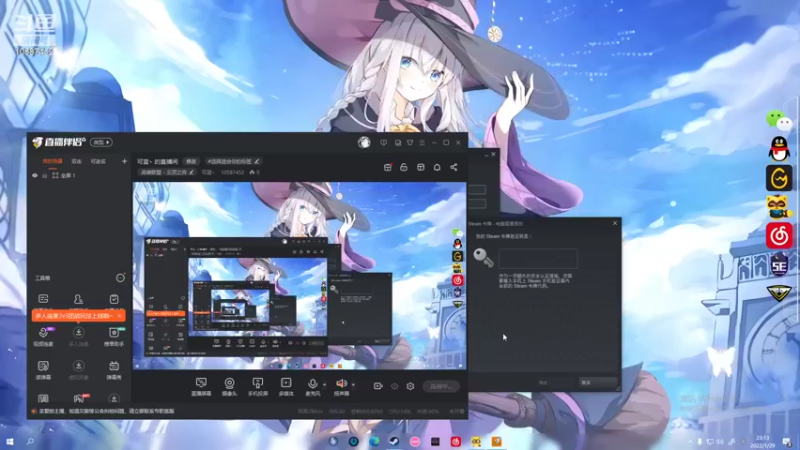This screenshot has width=800, height=450.
Task: Close the Steam guard dialog
Action: [x=615, y=223]
